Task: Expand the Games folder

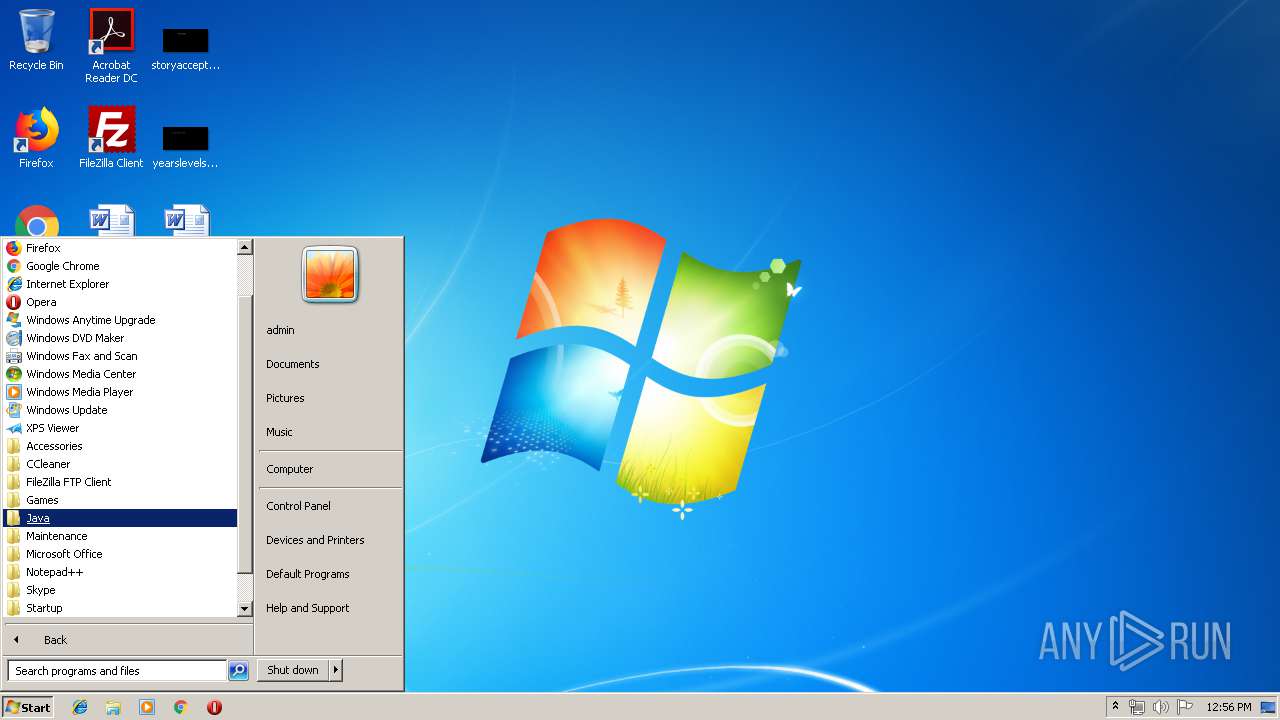Action: (x=120, y=500)
